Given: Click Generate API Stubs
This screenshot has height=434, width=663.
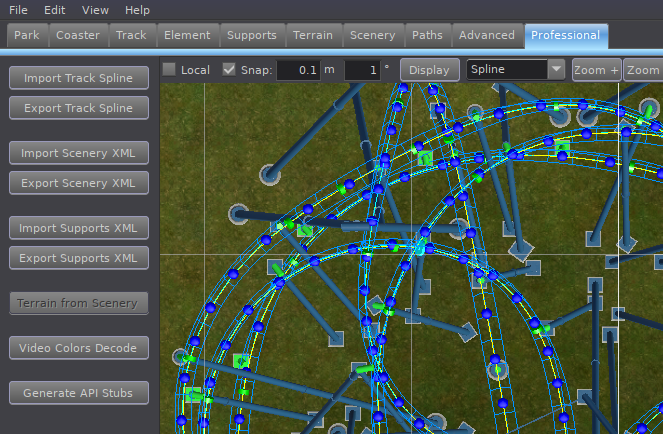Looking at the screenshot, I should pyautogui.click(x=79, y=393).
